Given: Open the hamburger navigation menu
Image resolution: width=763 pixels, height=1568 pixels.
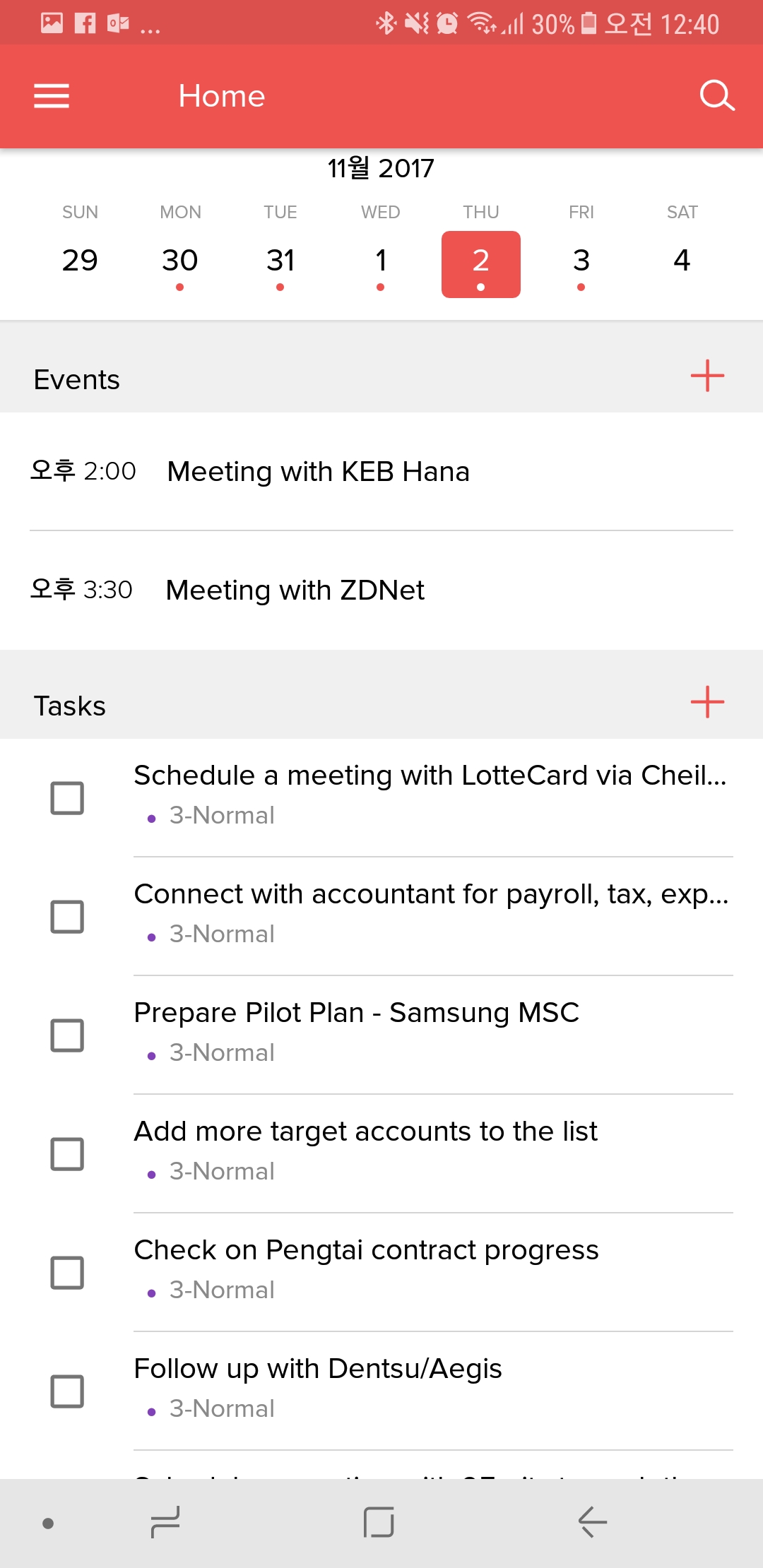Looking at the screenshot, I should coord(52,96).
